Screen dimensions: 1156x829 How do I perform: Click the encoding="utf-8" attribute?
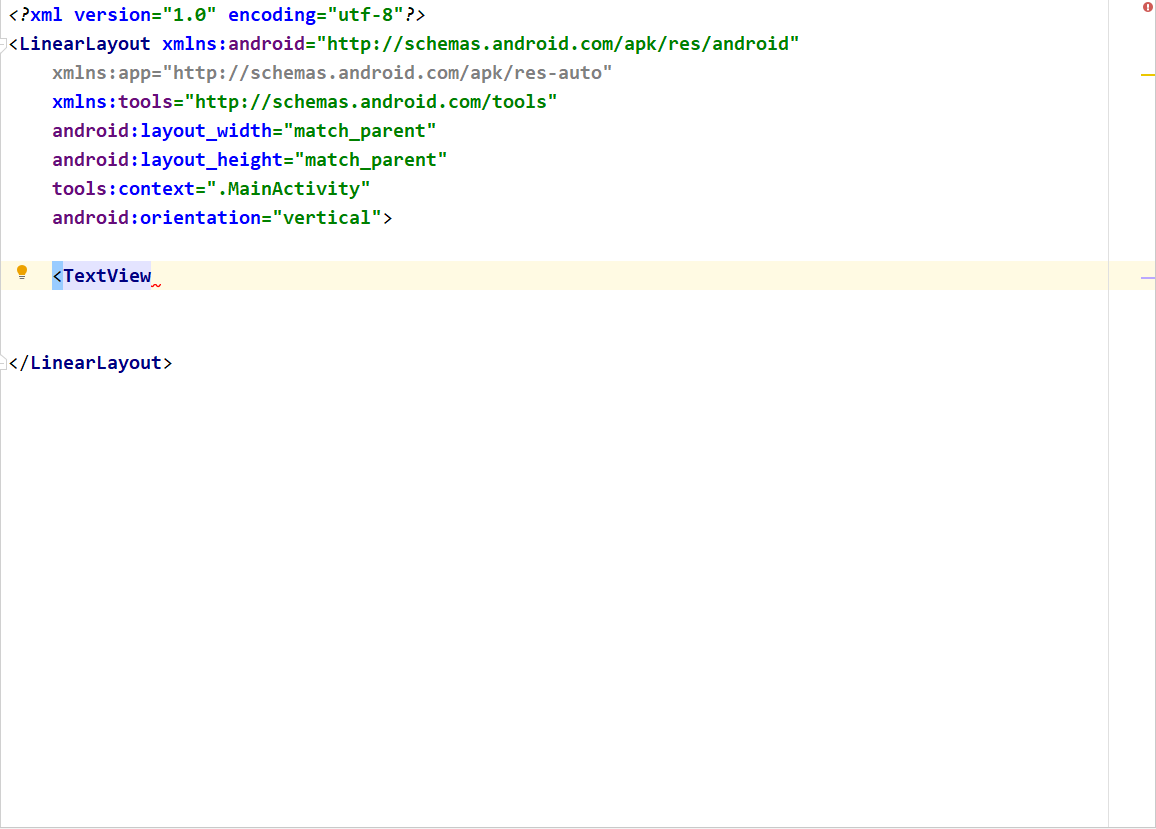pos(316,15)
